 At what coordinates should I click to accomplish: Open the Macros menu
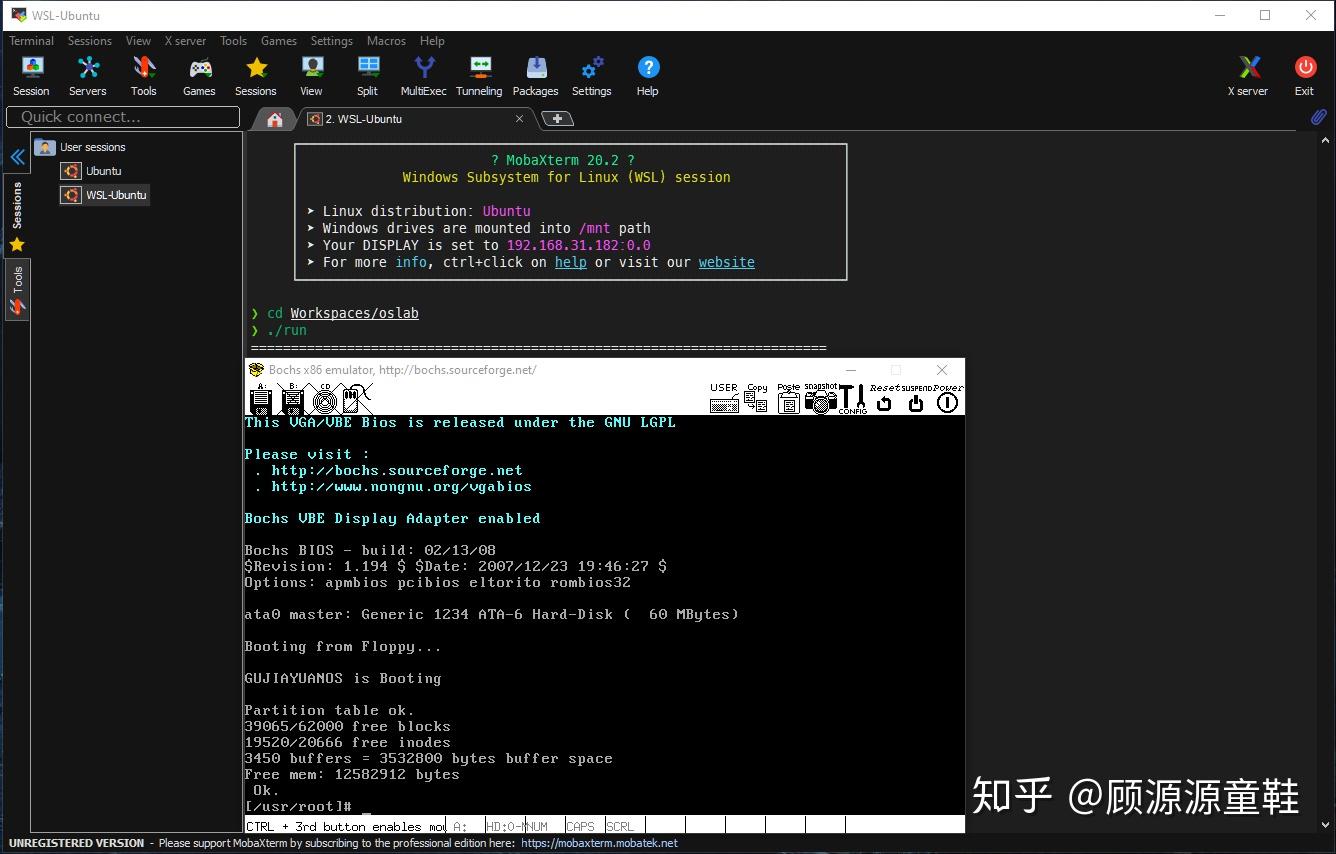point(386,41)
